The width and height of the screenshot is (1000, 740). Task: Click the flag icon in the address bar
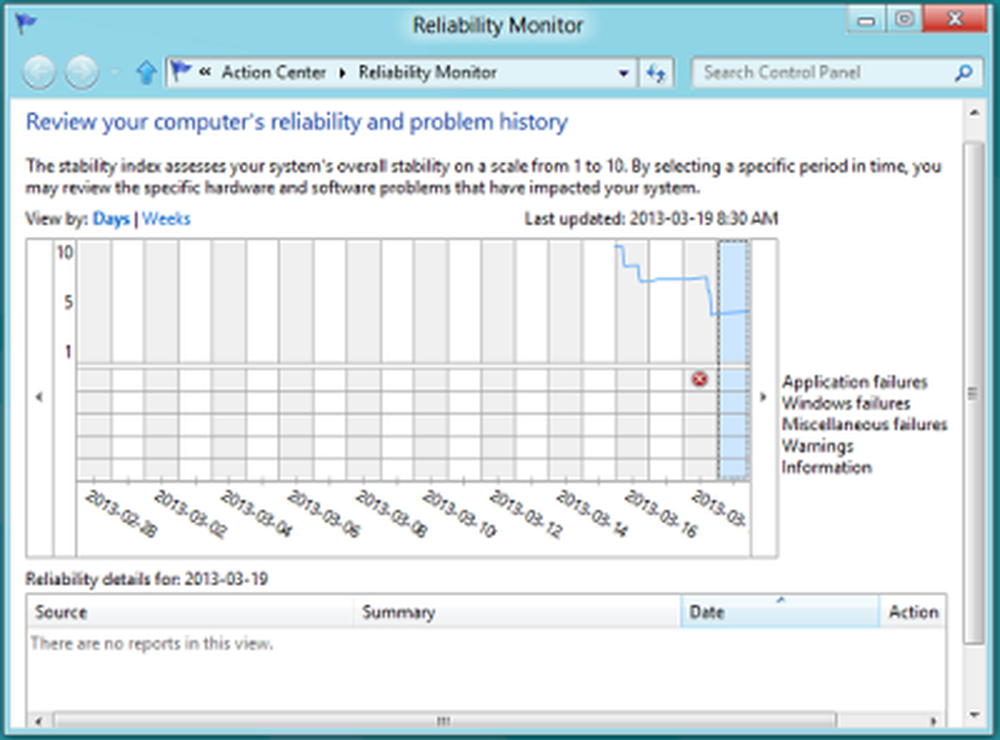tap(180, 72)
